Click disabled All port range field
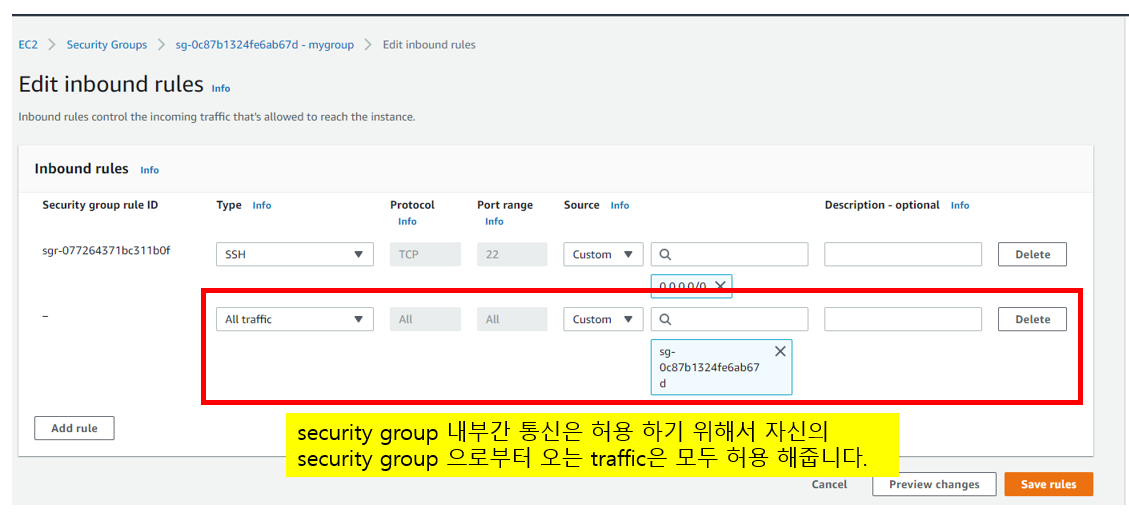The image size is (1129, 520). pos(512,319)
